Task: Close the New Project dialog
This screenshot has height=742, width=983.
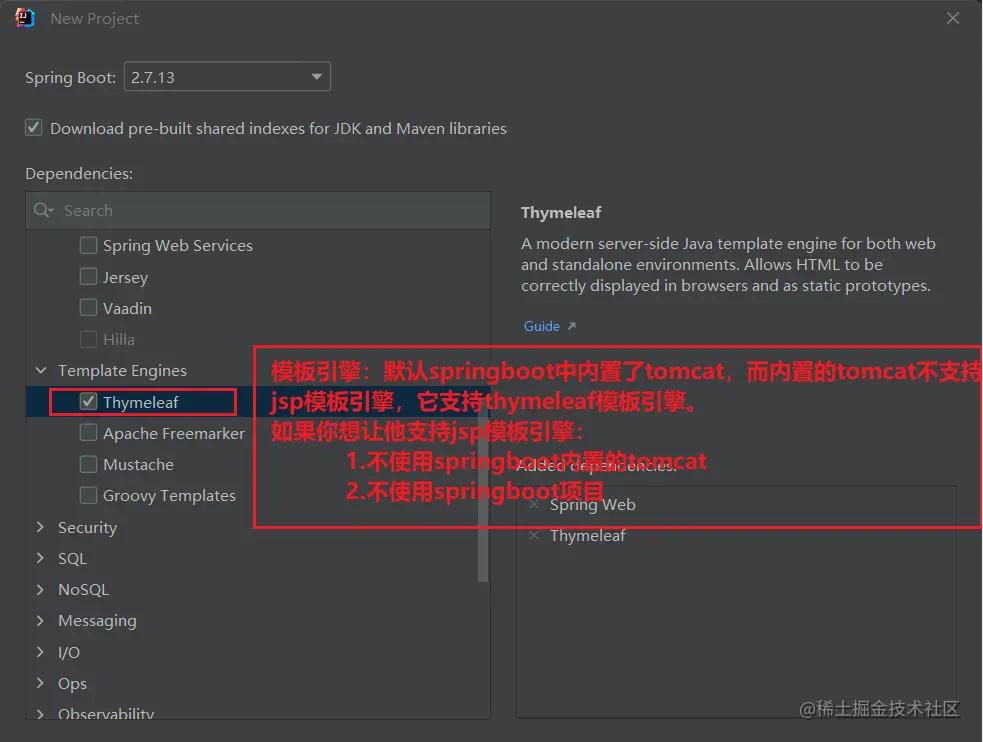Action: coord(952,18)
